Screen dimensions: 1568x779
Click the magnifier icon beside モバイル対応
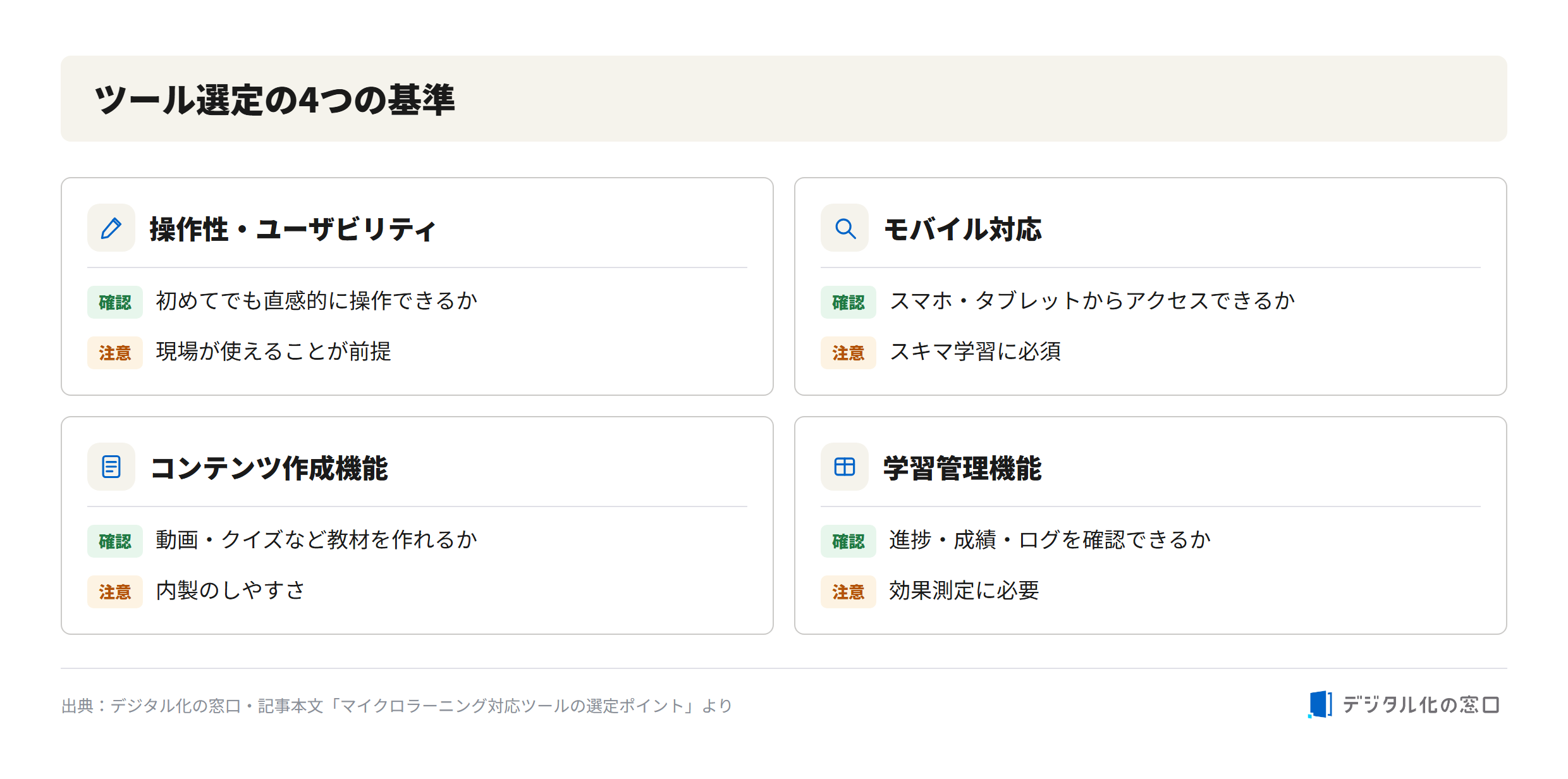[x=845, y=228]
